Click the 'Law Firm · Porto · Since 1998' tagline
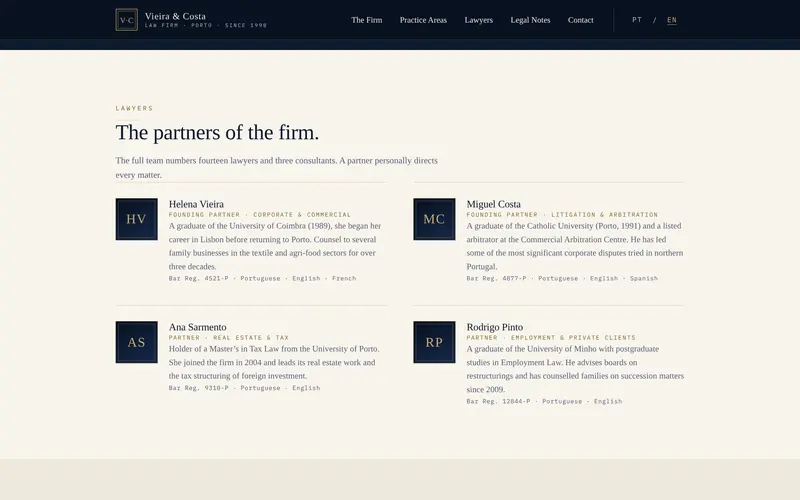800x500 pixels. coord(206,26)
